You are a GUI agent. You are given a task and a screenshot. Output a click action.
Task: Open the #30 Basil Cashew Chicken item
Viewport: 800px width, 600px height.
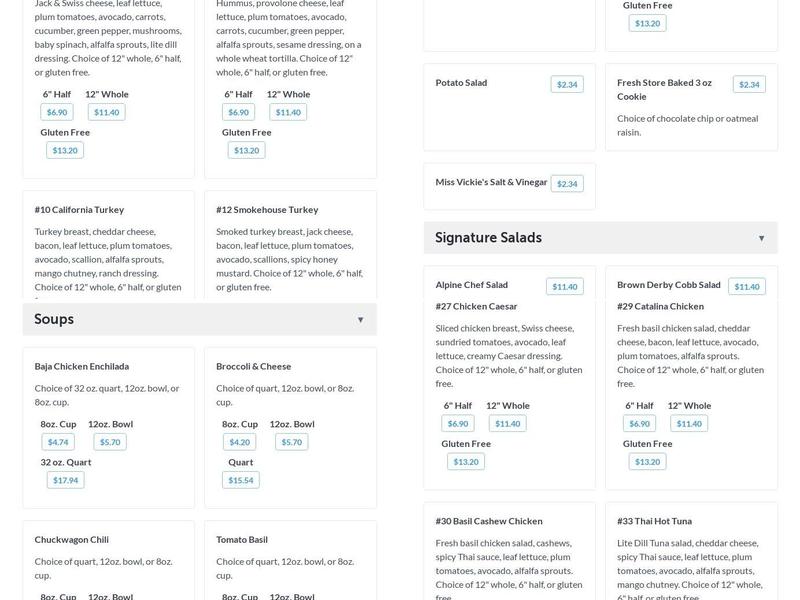pyautogui.click(x=489, y=521)
